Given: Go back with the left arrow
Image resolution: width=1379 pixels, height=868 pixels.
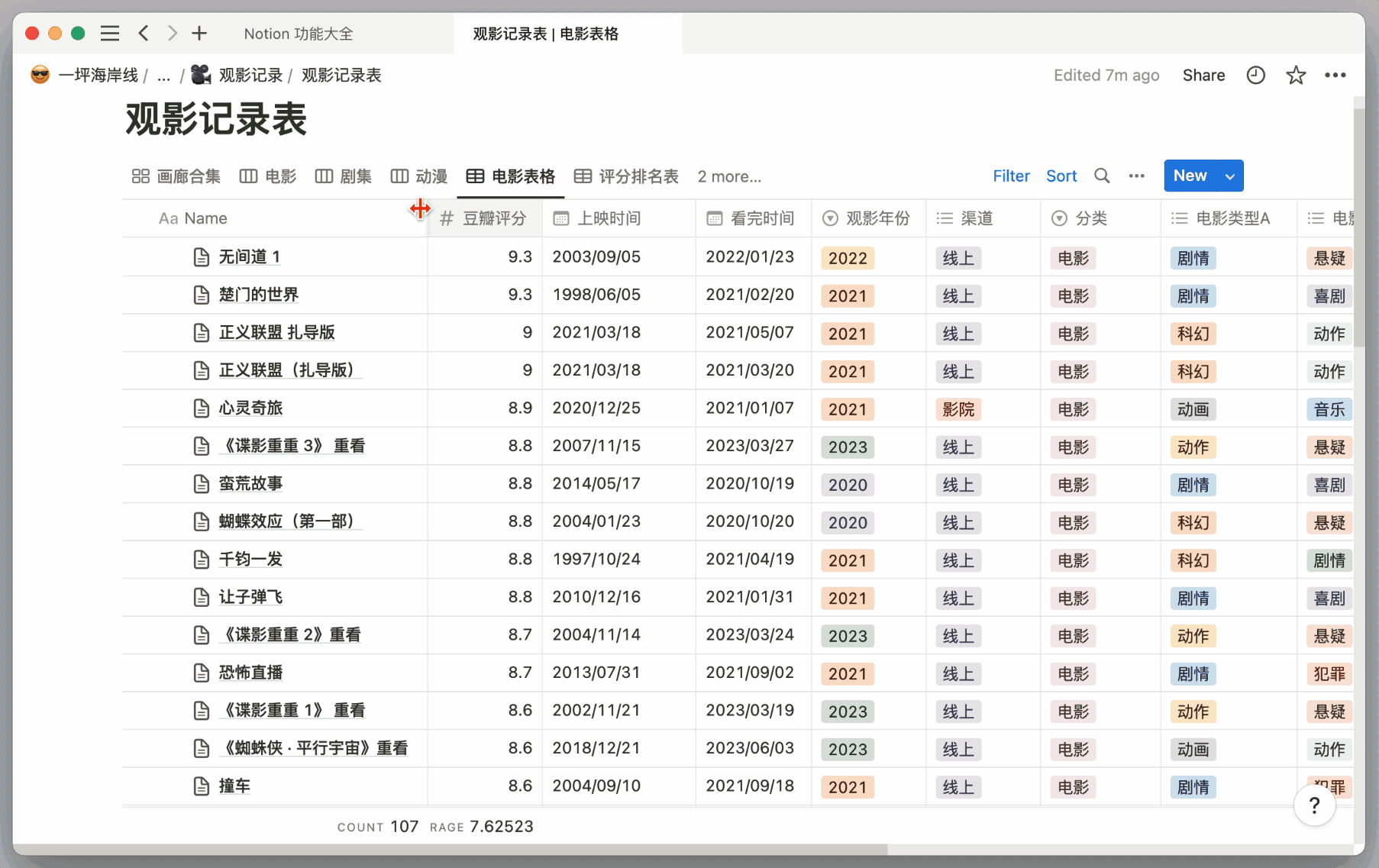Looking at the screenshot, I should 143,33.
